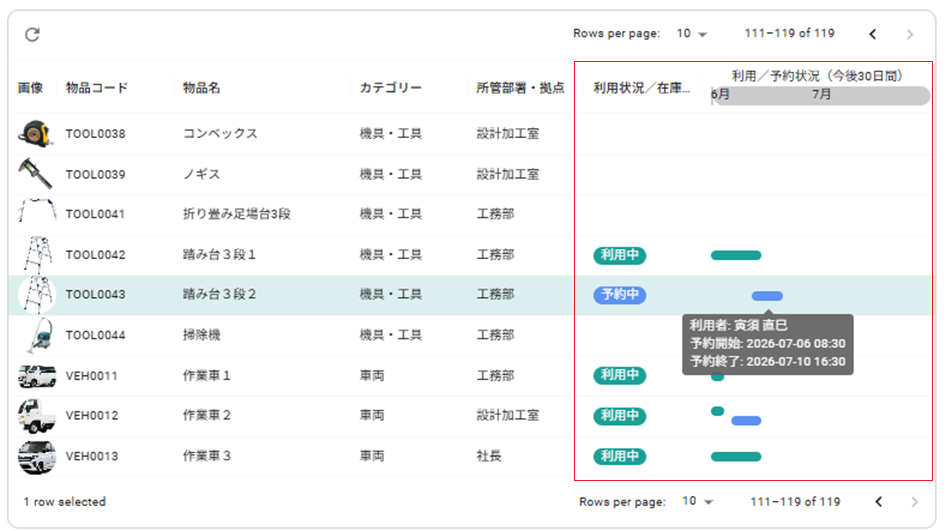Open thumbnail of VEH0011 work vehicle
Image resolution: width=946 pixels, height=531 pixels.
click(37, 375)
